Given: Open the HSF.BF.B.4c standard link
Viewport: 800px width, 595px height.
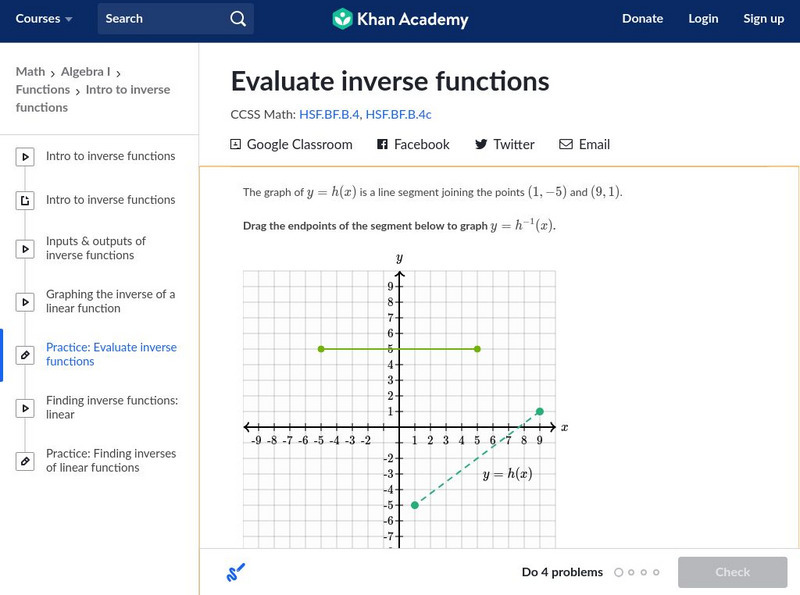Looking at the screenshot, I should (x=398, y=115).
